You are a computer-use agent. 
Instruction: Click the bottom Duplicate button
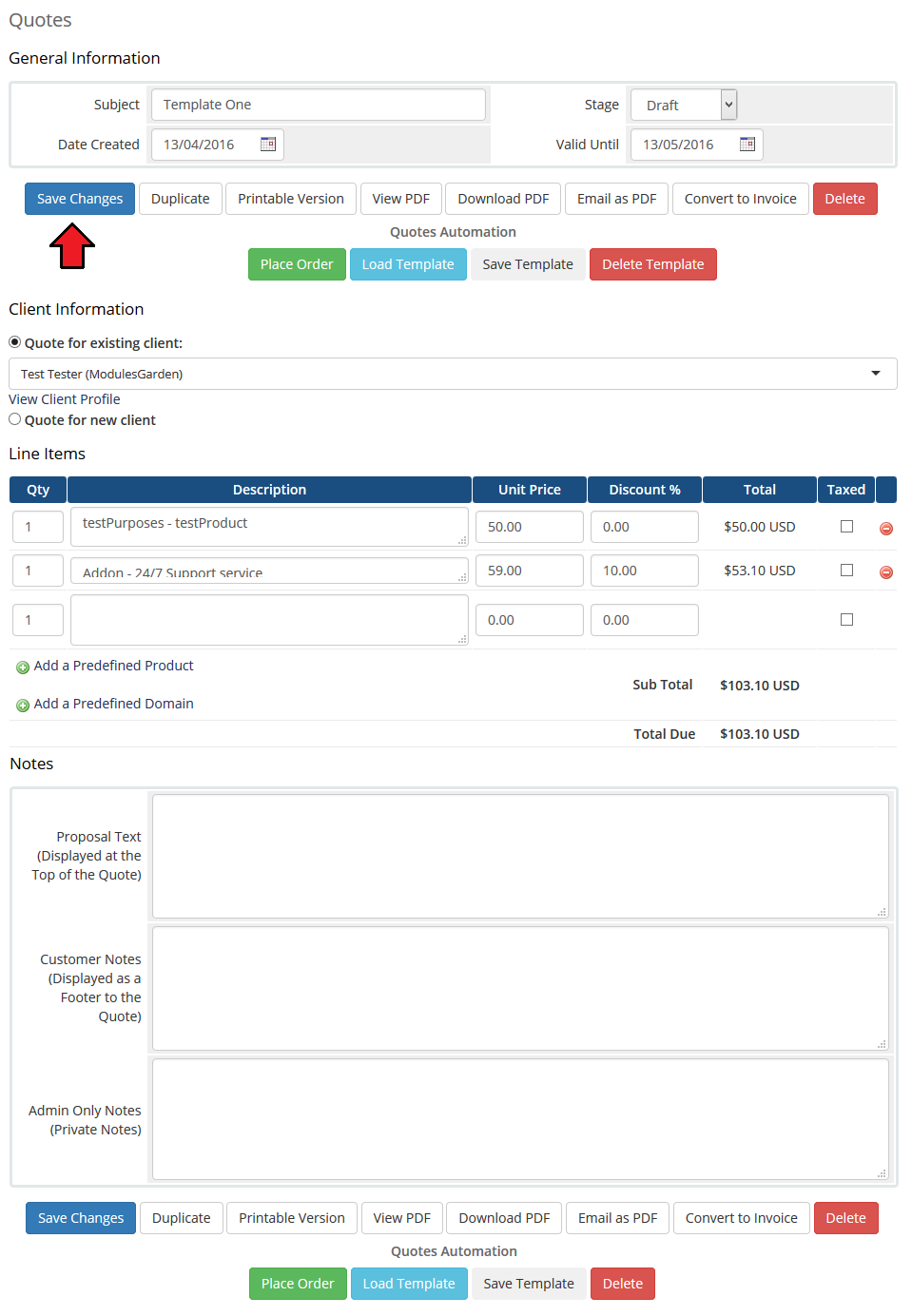[182, 1218]
